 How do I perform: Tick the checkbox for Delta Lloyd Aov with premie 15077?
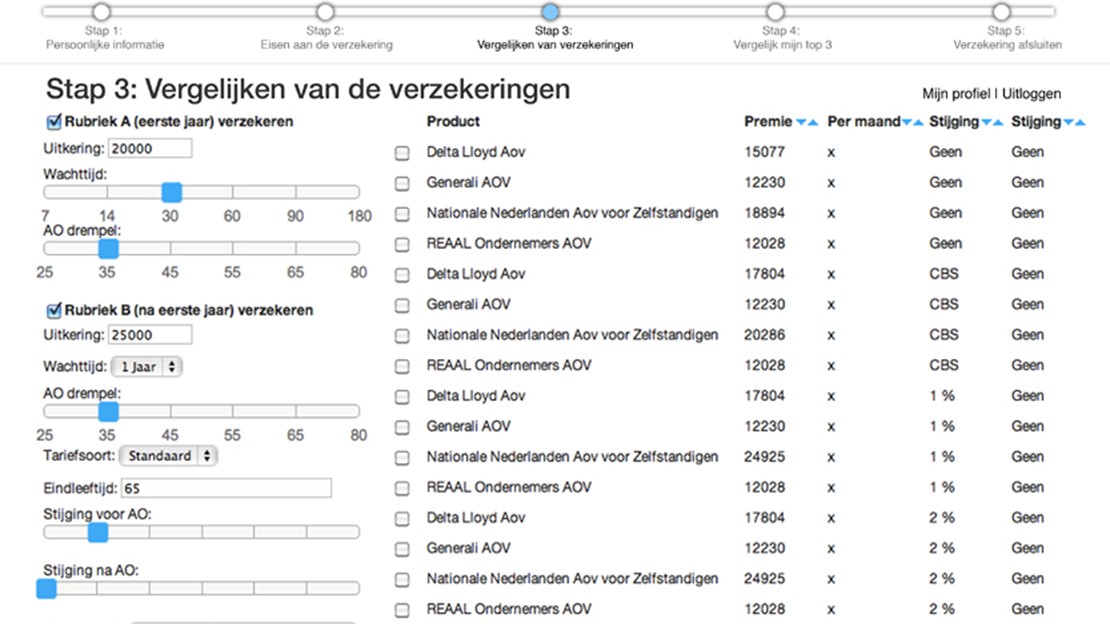402,154
